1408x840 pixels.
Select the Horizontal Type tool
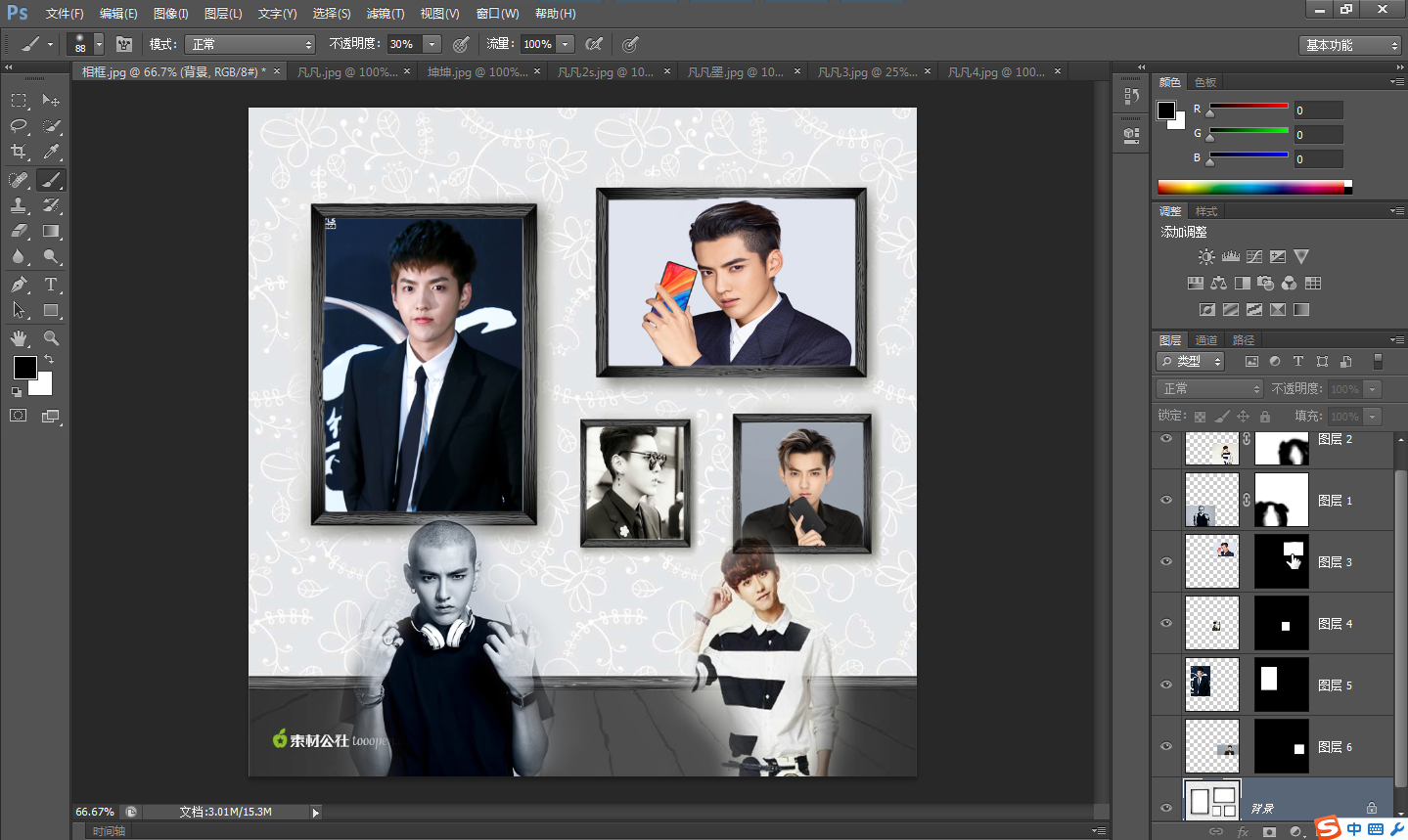pyautogui.click(x=51, y=285)
